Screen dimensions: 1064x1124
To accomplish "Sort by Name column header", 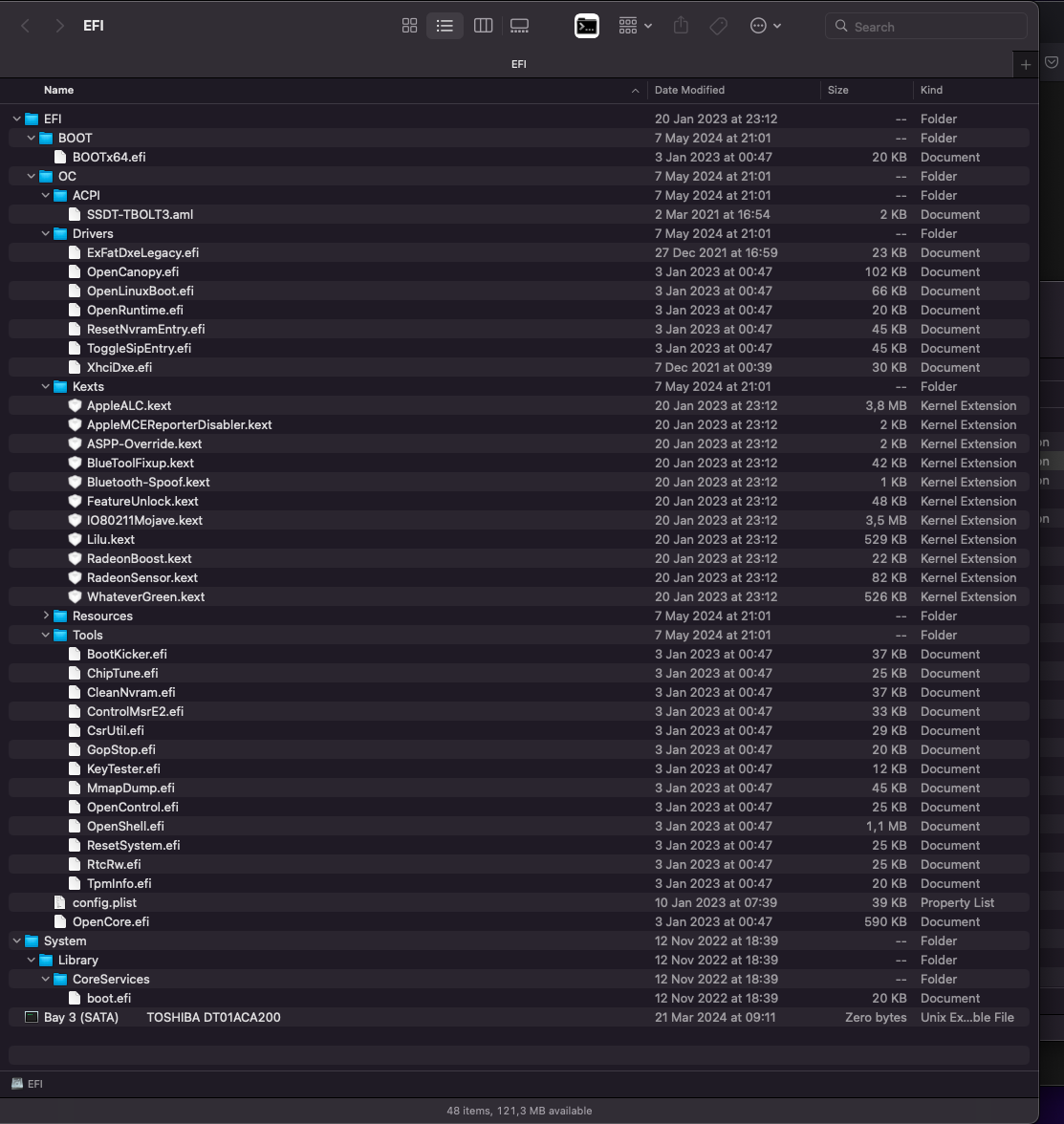I will point(59,90).
